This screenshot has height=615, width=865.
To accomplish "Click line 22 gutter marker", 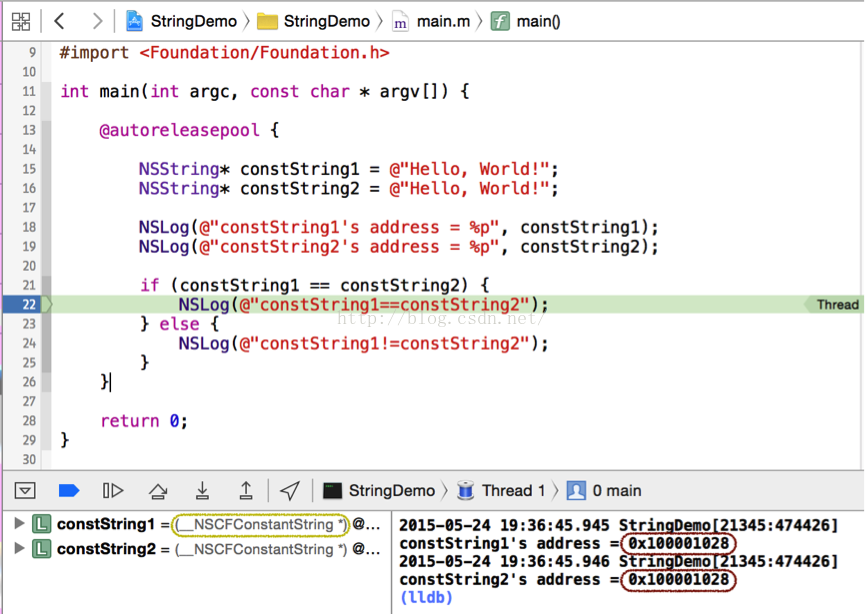I will [28, 304].
